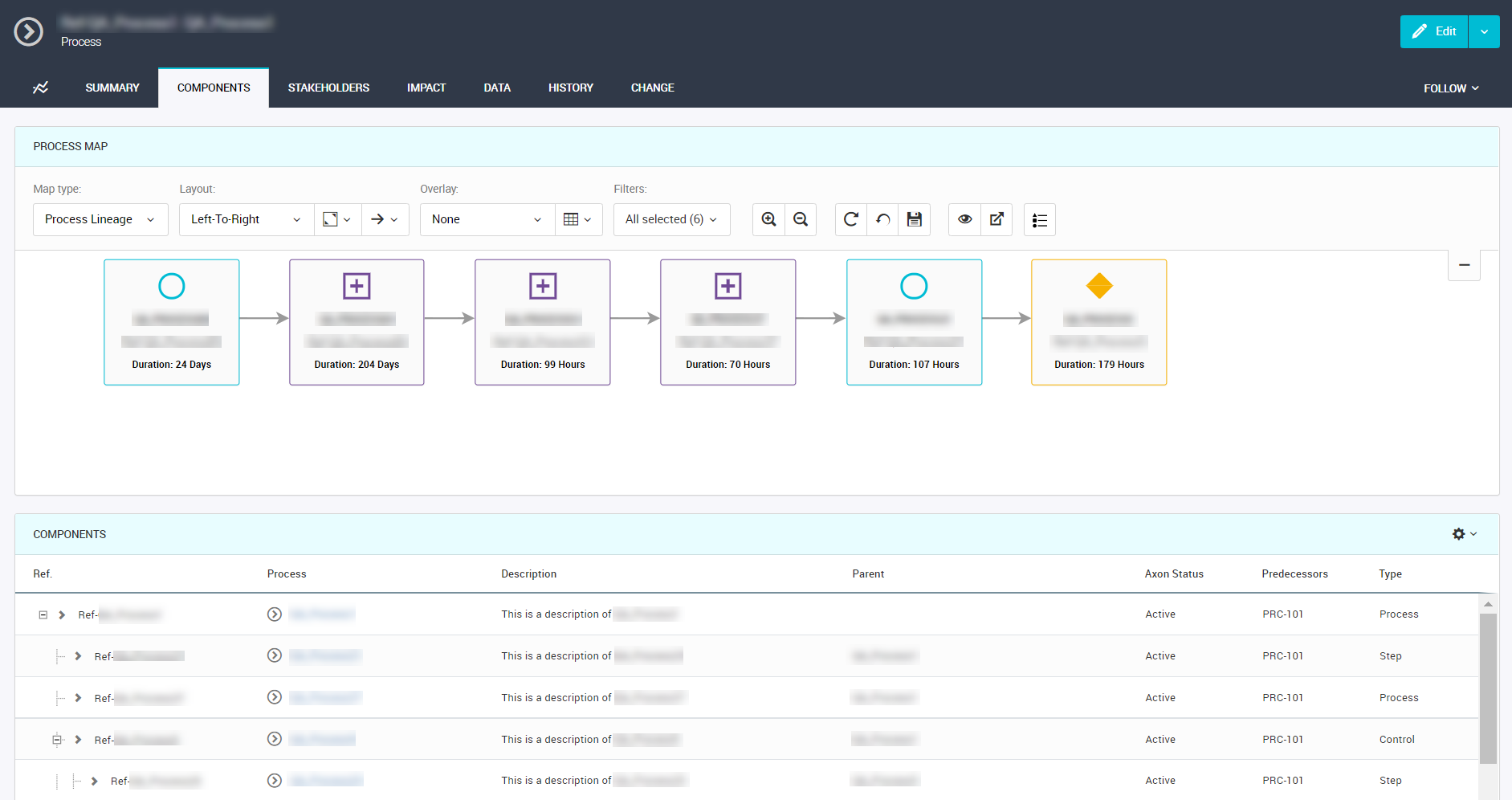
Task: Sort by the Type column header
Action: point(1390,573)
